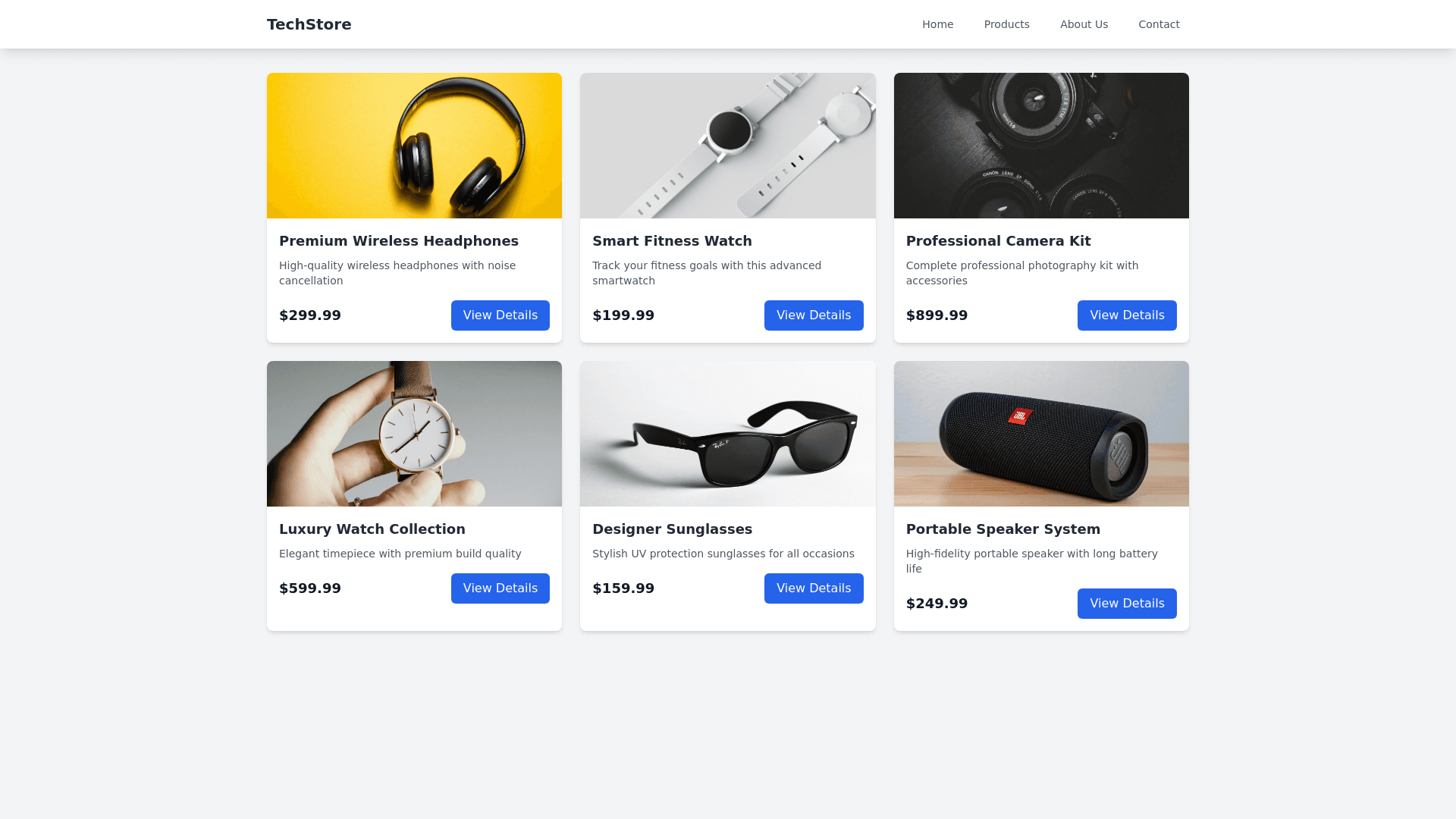
Task: View Details for Professional Camera Kit
Action: tap(1127, 315)
